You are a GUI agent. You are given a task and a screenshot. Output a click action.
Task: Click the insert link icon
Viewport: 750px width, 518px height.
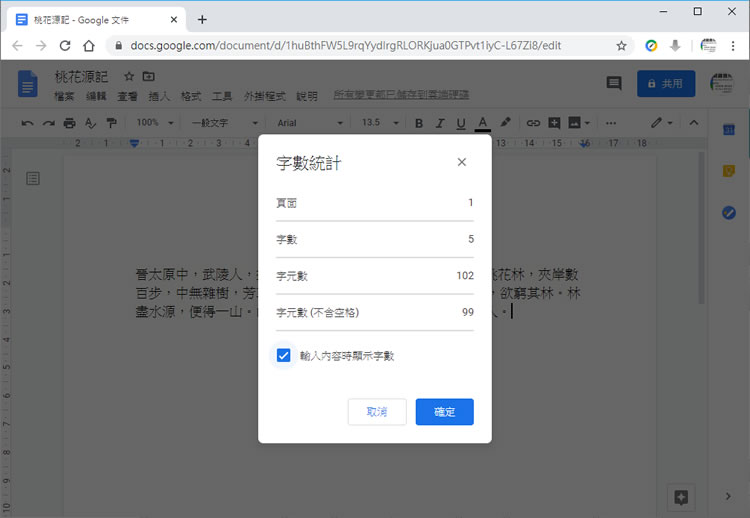tap(533, 123)
